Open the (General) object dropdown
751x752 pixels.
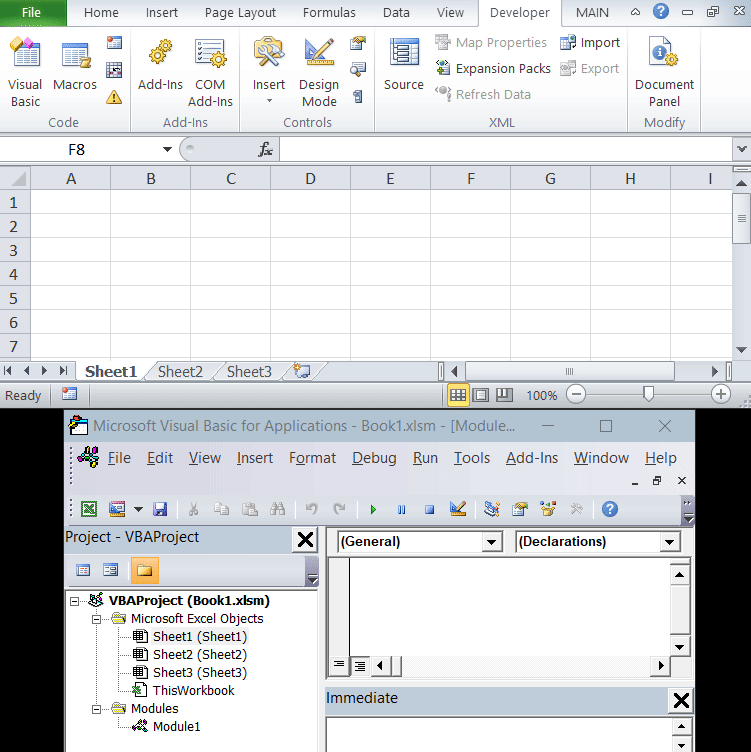(491, 542)
